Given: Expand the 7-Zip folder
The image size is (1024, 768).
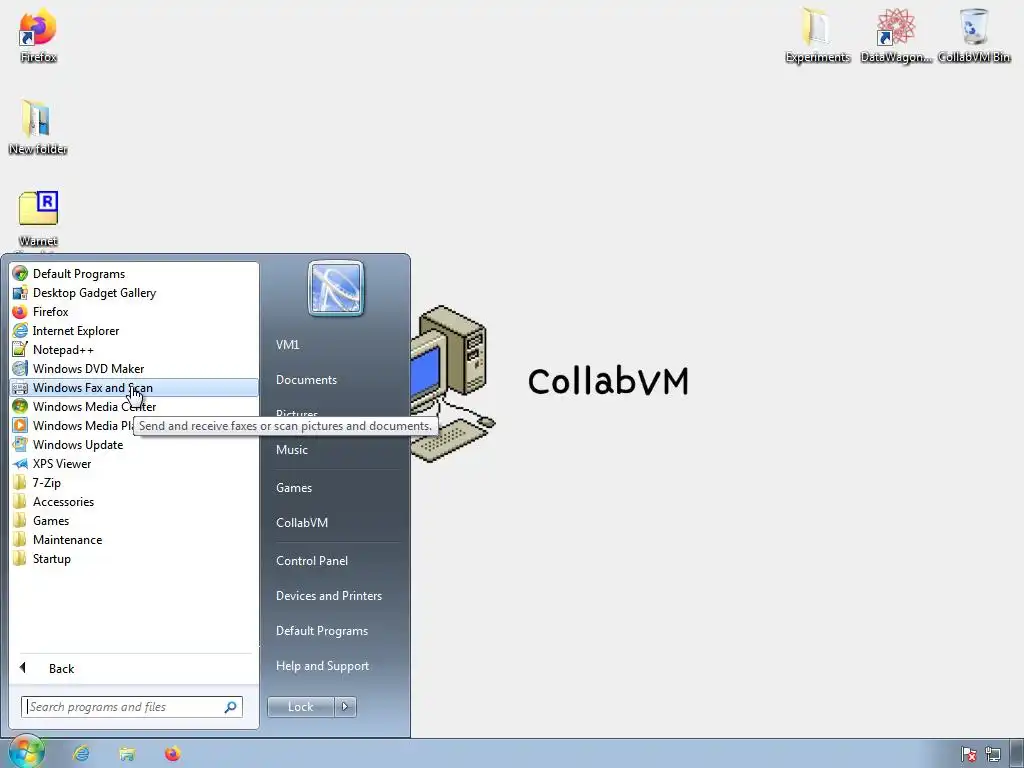Looking at the screenshot, I should tap(134, 483).
